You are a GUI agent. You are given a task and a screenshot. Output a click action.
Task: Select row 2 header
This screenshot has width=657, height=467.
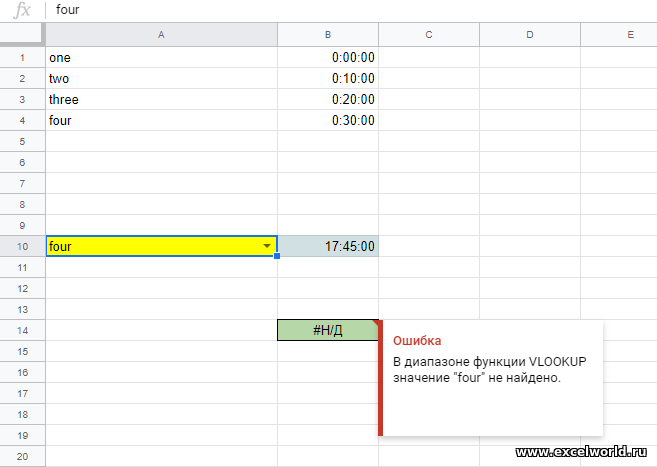click(x=22, y=78)
